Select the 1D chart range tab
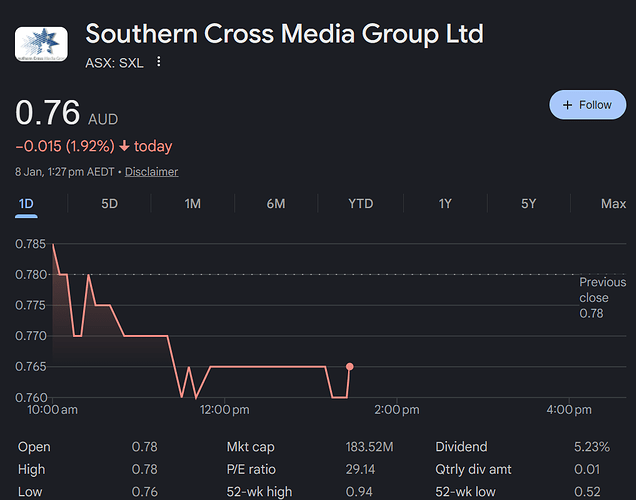The width and height of the screenshot is (636, 500). point(27,204)
